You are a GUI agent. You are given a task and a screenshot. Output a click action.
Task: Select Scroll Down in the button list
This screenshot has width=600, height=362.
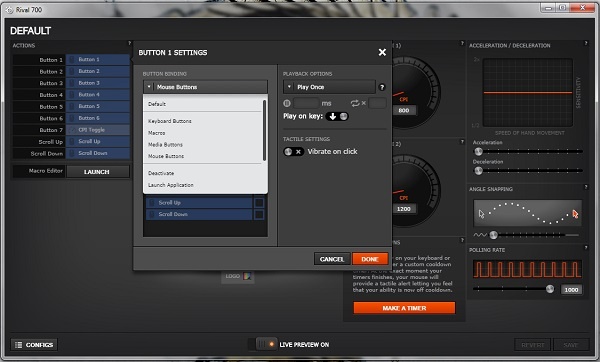199,214
